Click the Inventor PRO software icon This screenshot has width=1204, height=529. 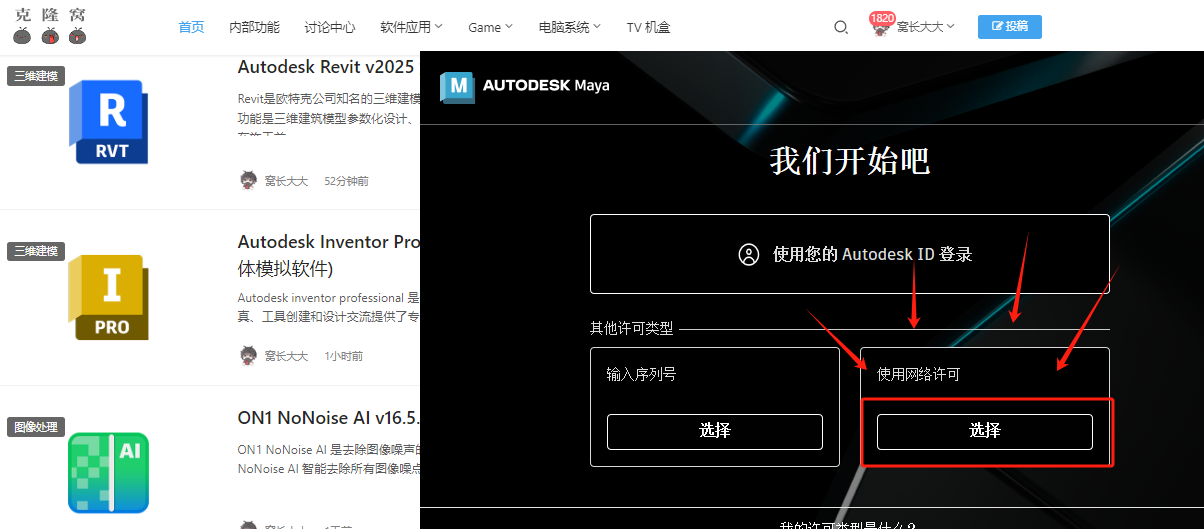pyautogui.click(x=108, y=297)
